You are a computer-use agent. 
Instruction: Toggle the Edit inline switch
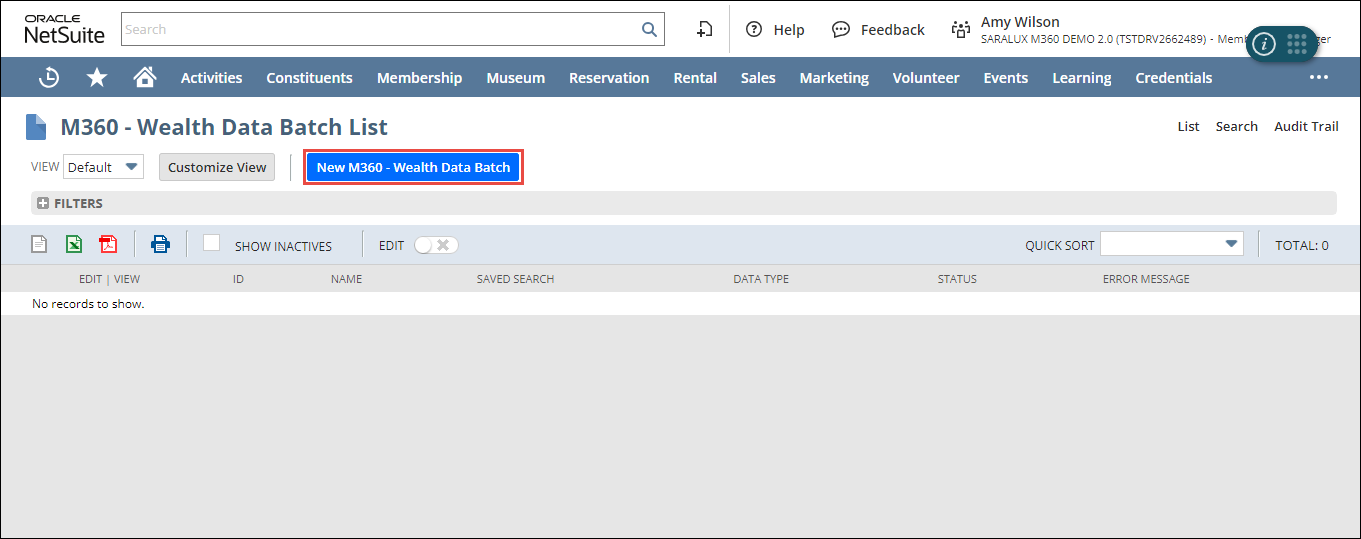[x=436, y=245]
